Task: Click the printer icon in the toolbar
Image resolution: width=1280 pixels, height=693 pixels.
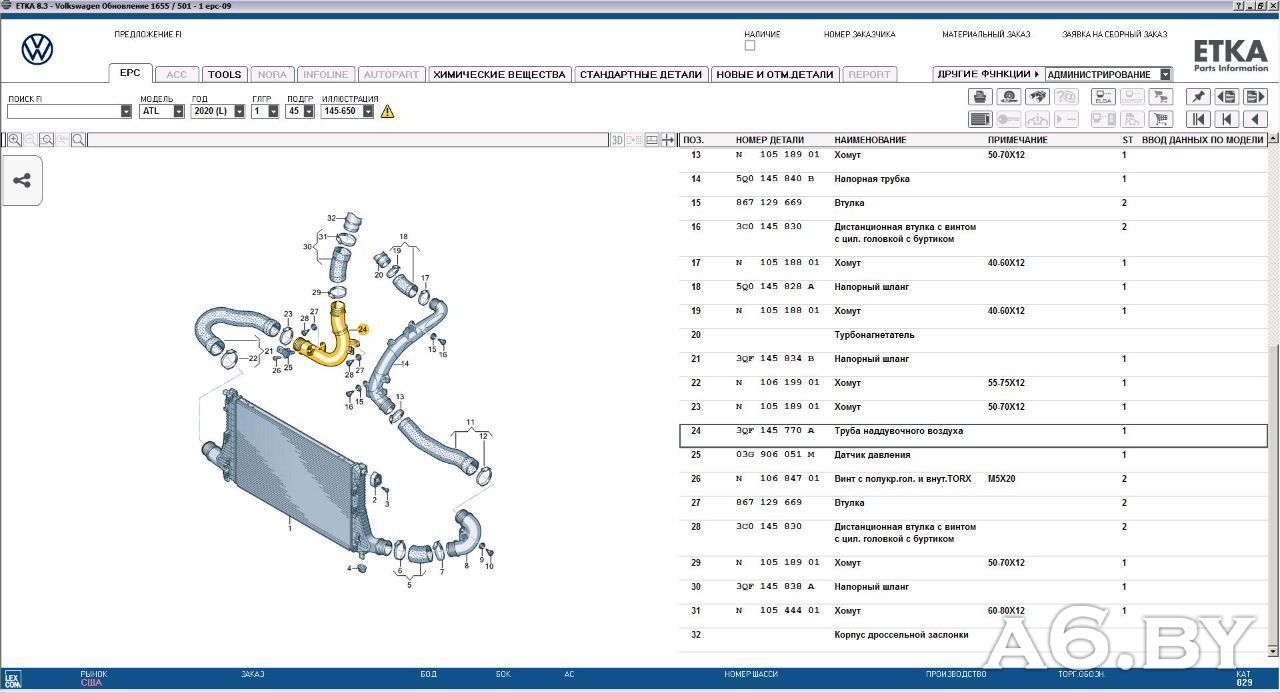Action: coord(980,97)
